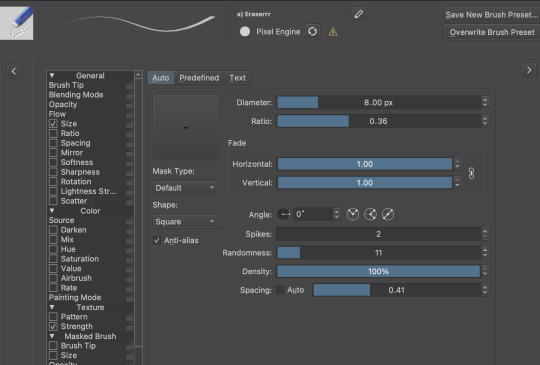Click the Save New Brush Preset button
Image resolution: width=540 pixels, height=365 pixels.
pyautogui.click(x=492, y=15)
